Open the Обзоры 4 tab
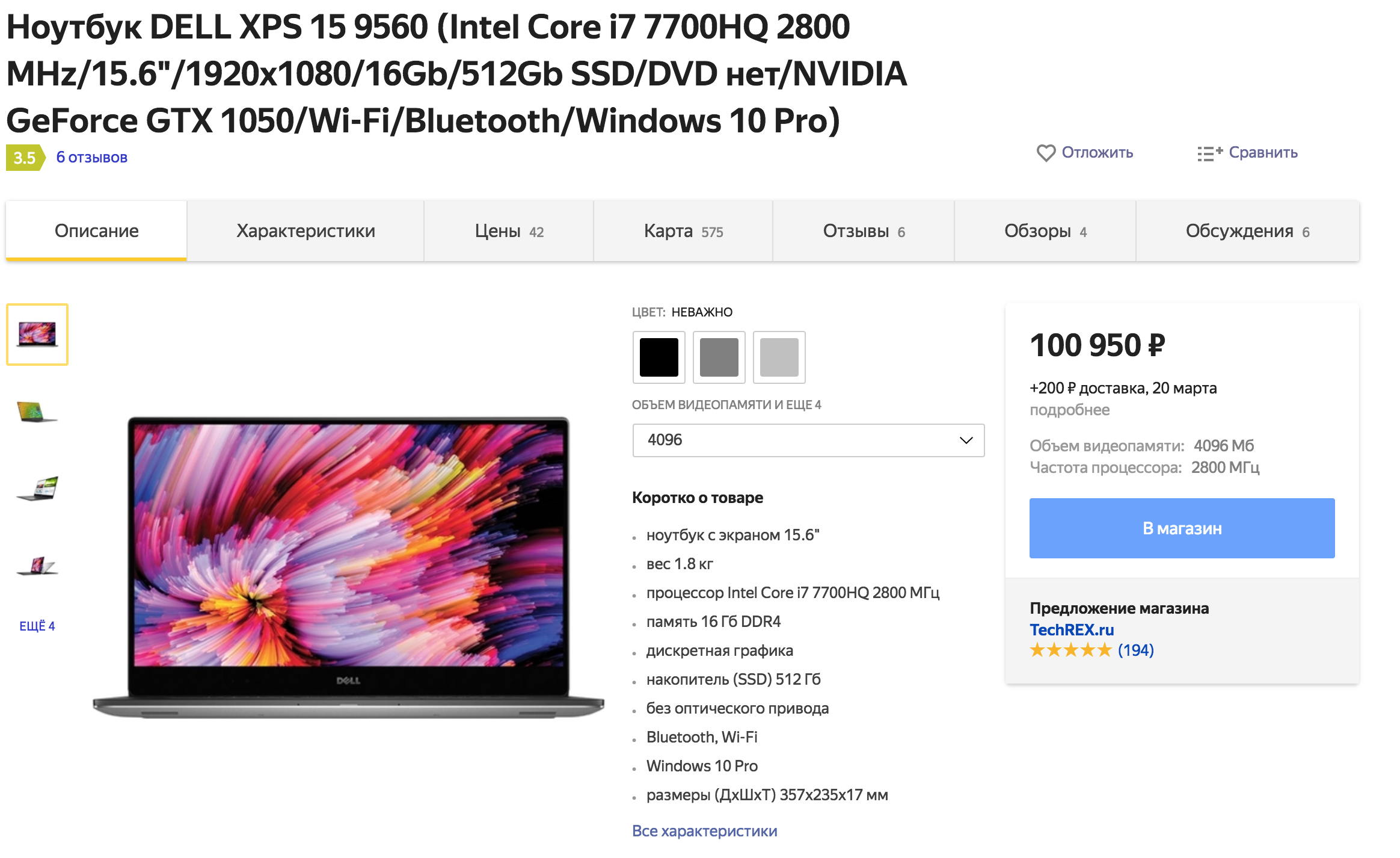The height and width of the screenshot is (858, 1400). 1045,231
